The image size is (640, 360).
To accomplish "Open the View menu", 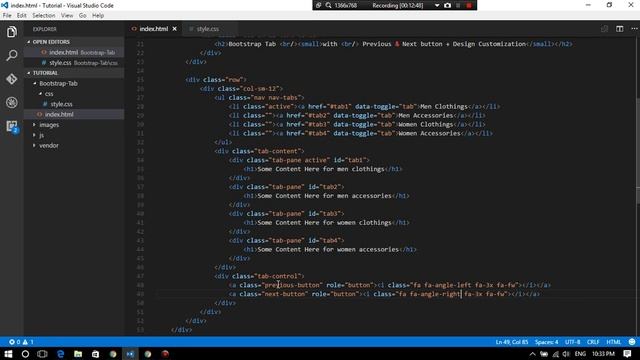I will tap(67, 16).
